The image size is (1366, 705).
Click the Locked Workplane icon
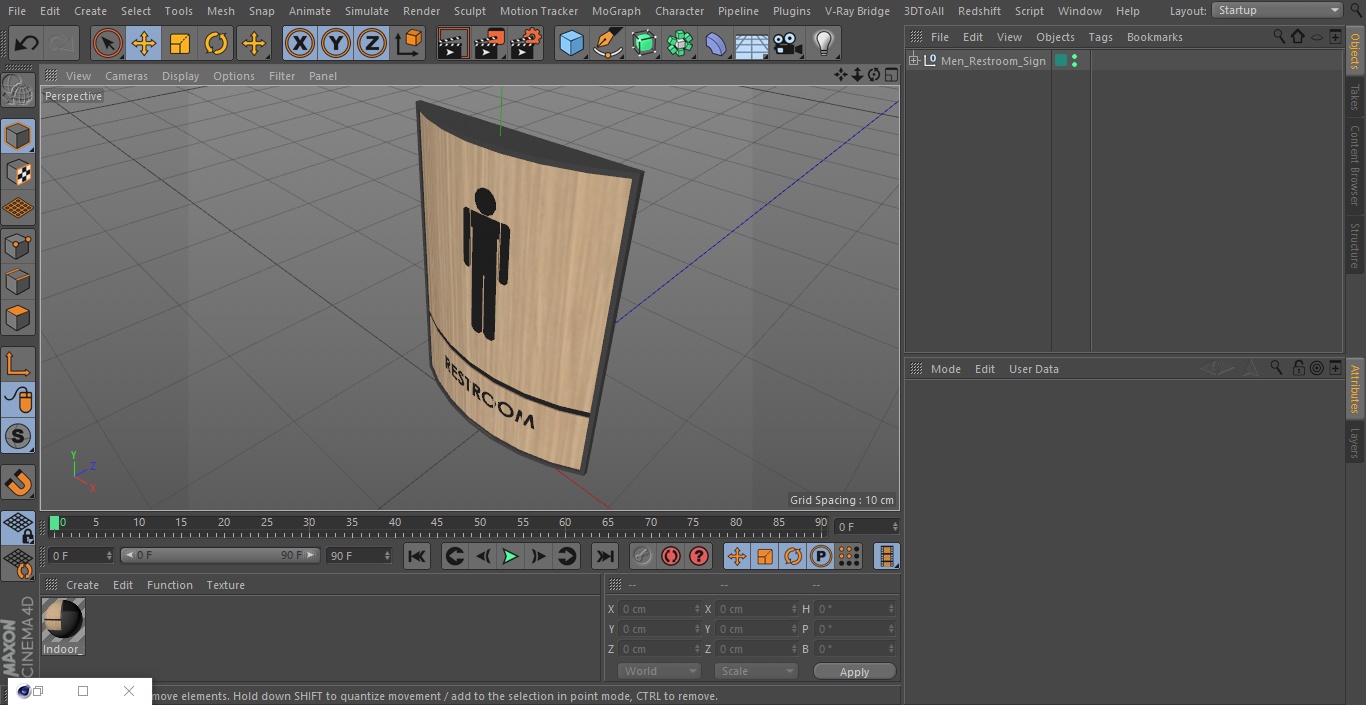tap(18, 528)
